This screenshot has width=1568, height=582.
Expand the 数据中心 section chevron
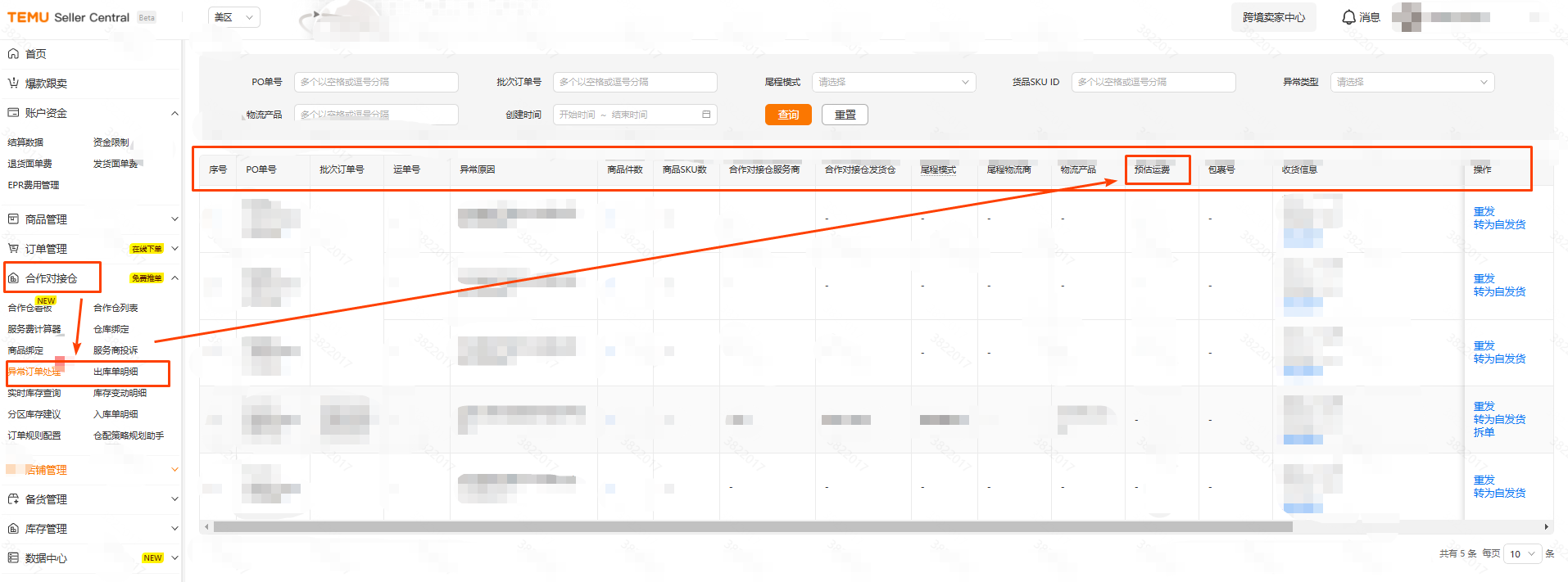(174, 558)
